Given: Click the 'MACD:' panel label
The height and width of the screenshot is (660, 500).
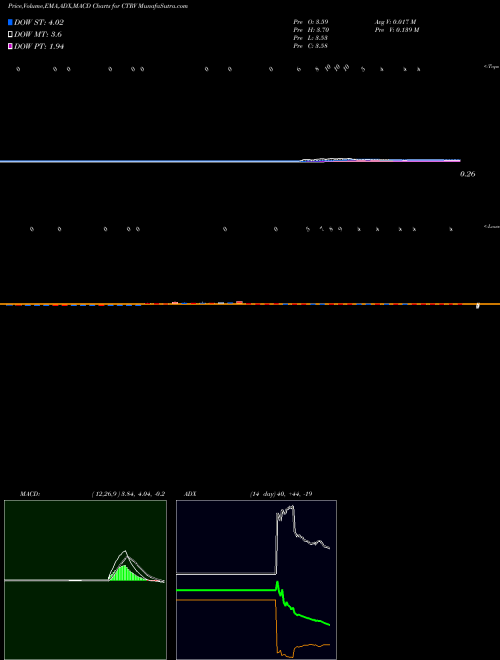Looking at the screenshot, I should [30, 494].
